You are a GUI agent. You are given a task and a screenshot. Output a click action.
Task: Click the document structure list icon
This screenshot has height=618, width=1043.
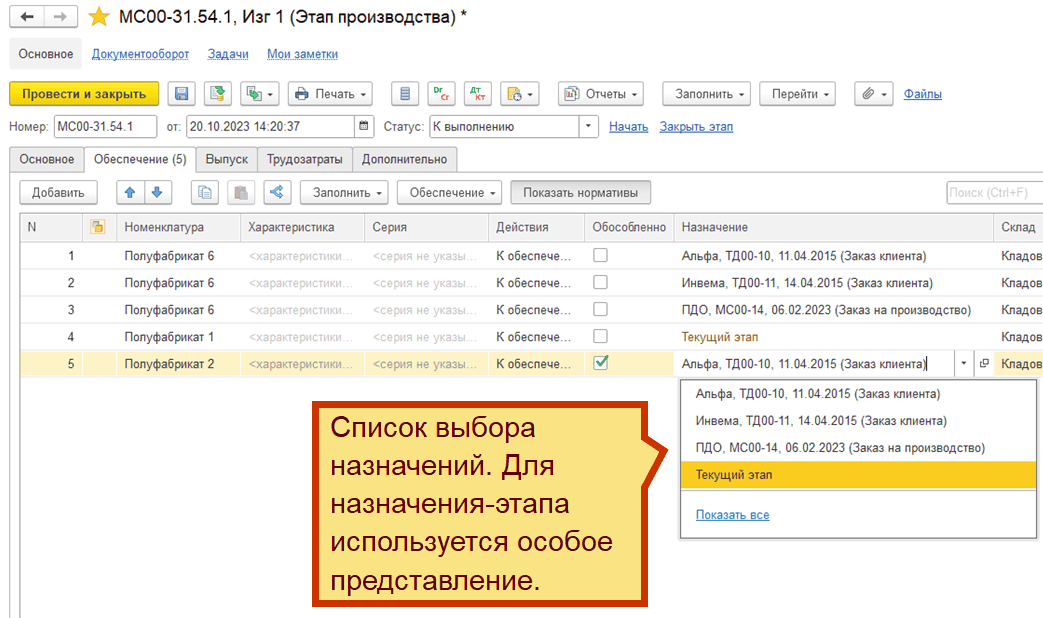[405, 94]
